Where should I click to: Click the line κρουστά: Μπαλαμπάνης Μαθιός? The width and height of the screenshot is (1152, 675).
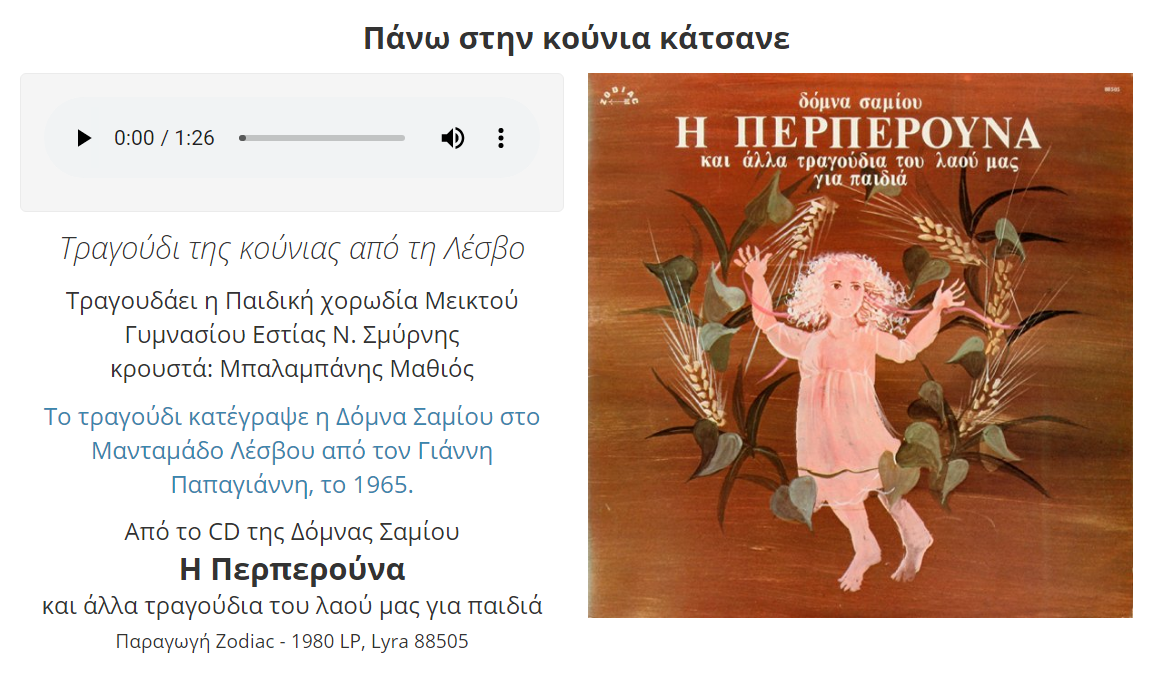(x=292, y=368)
